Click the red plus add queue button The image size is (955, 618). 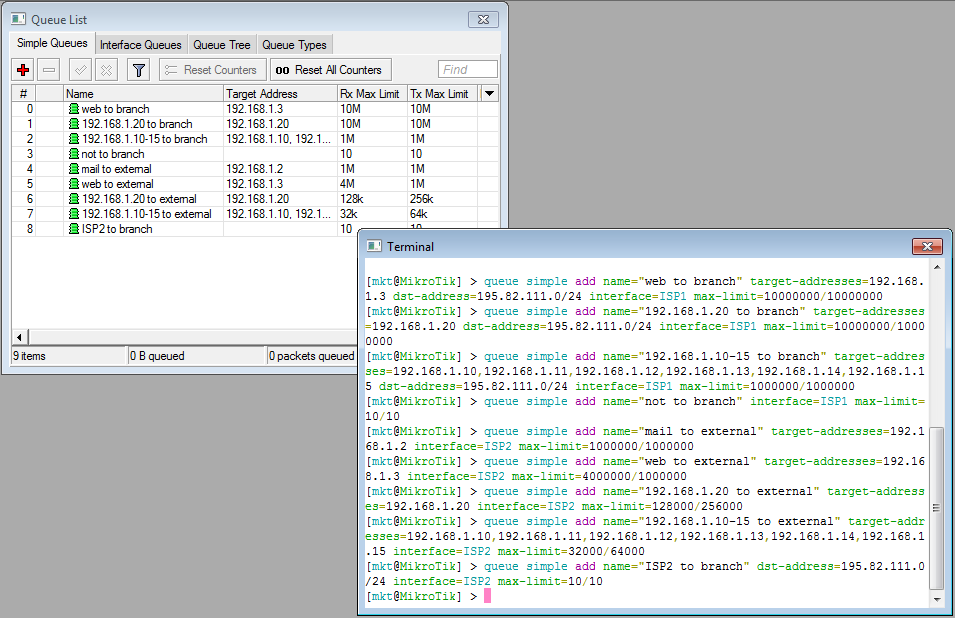pos(23,70)
